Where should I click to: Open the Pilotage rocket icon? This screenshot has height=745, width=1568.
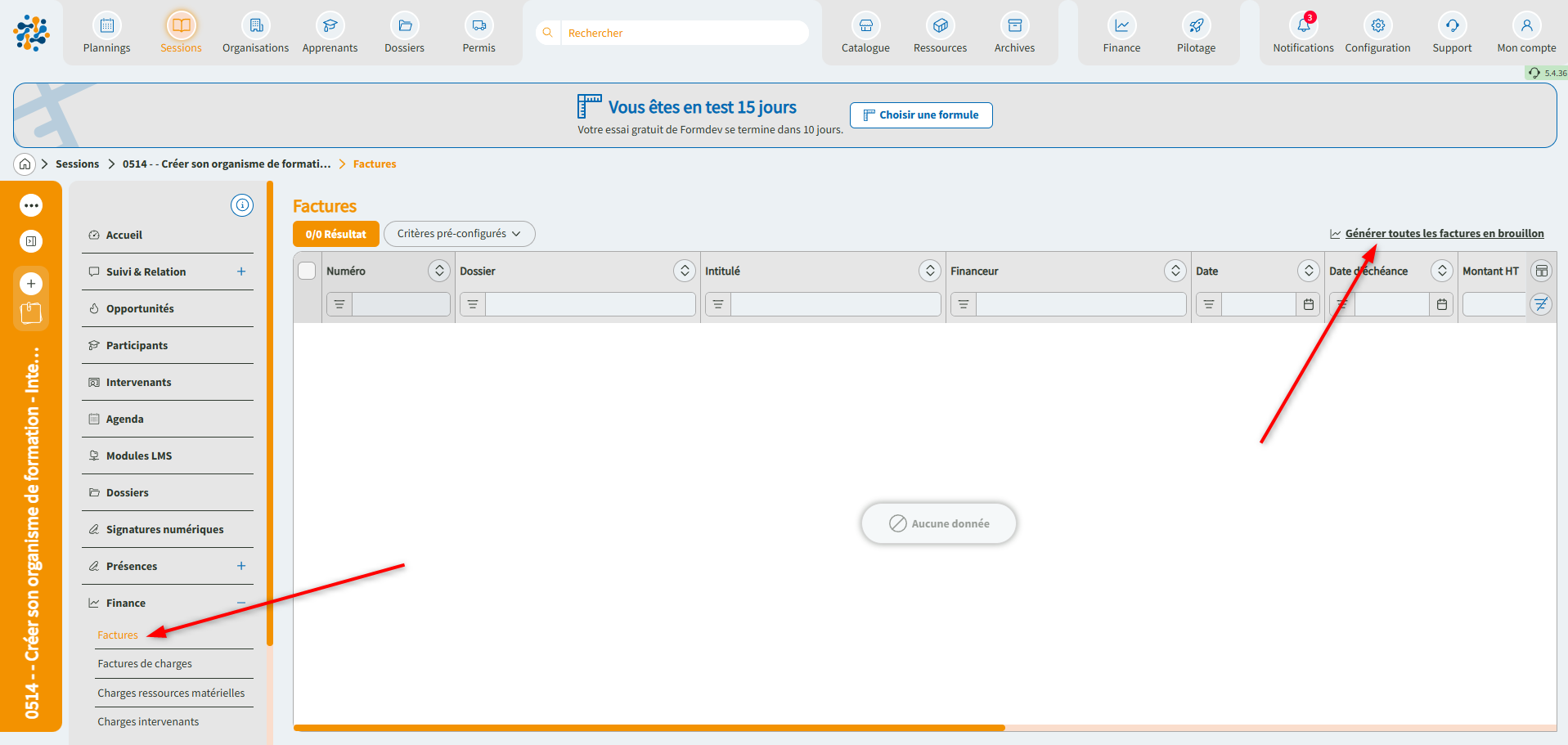coord(1196,26)
